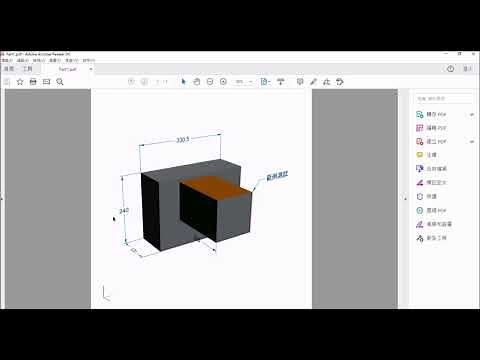
Task: Click the zoom out minus circle icon
Action: (210, 82)
